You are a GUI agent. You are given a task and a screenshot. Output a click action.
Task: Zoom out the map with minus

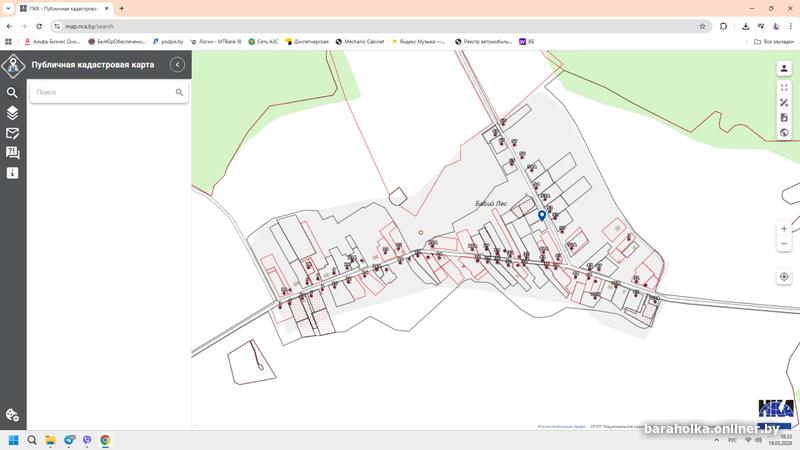(784, 245)
